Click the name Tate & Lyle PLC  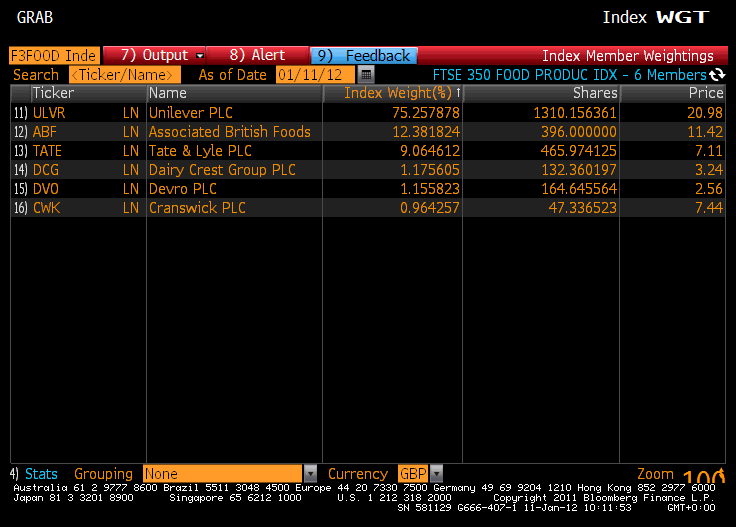pos(200,151)
